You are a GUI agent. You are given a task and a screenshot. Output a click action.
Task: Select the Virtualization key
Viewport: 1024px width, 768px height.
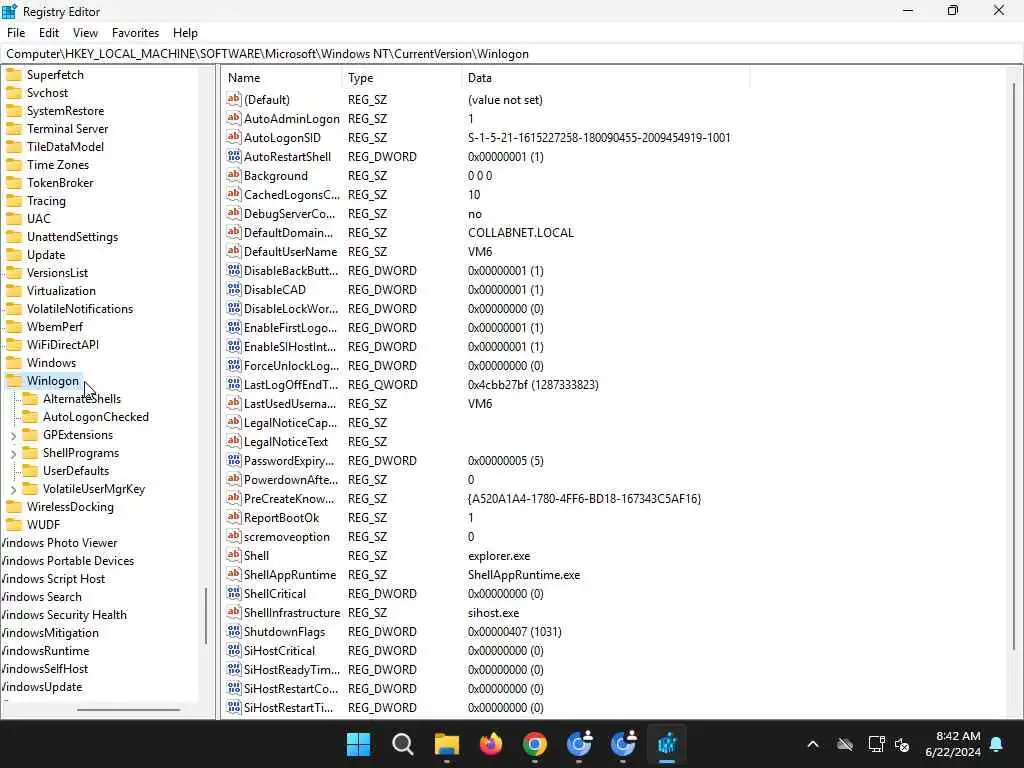tap(61, 291)
